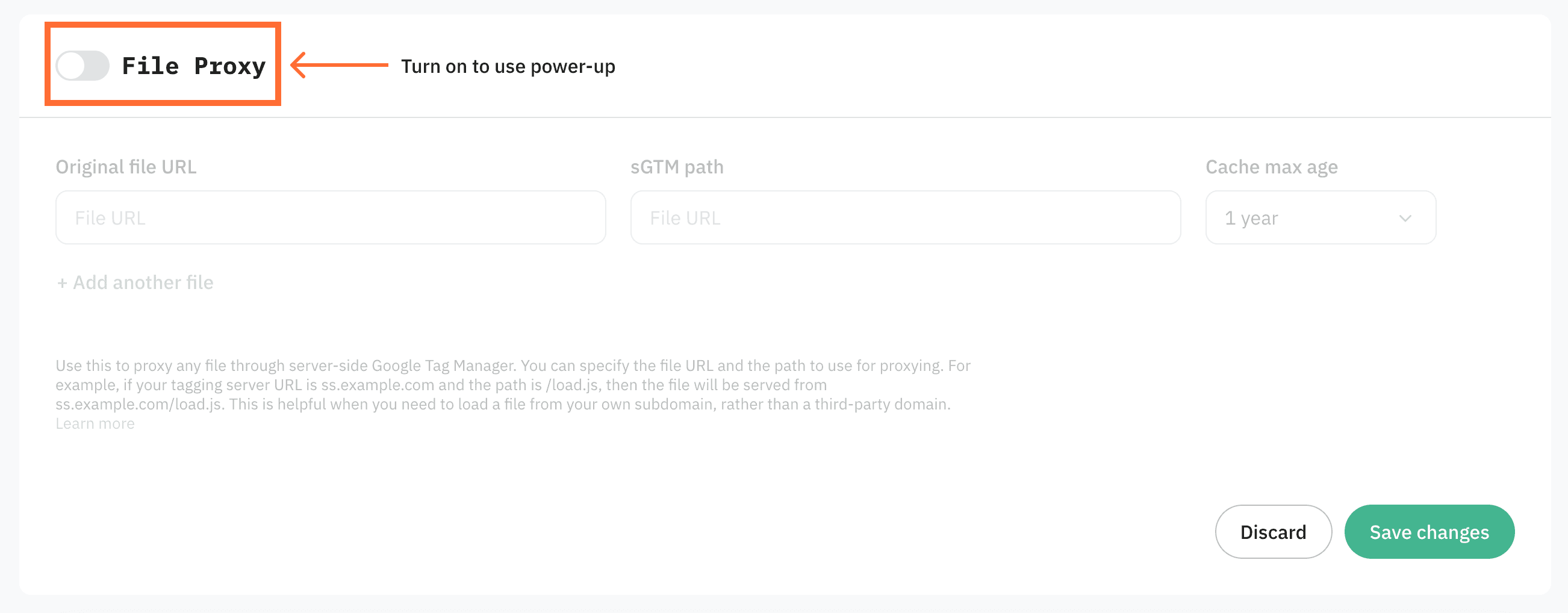
Task: Click Save changes button
Action: (x=1430, y=532)
